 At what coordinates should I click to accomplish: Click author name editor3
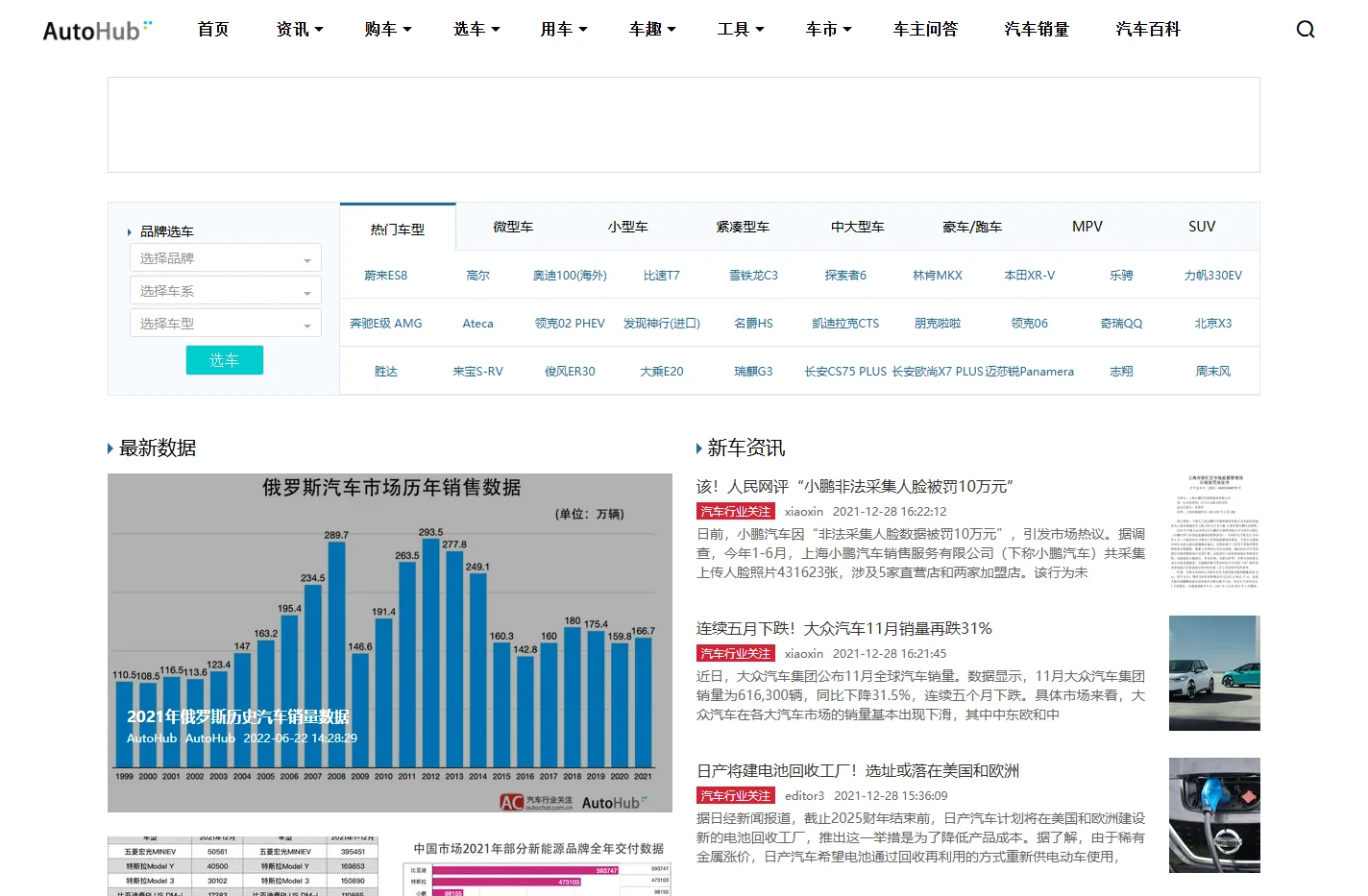805,796
